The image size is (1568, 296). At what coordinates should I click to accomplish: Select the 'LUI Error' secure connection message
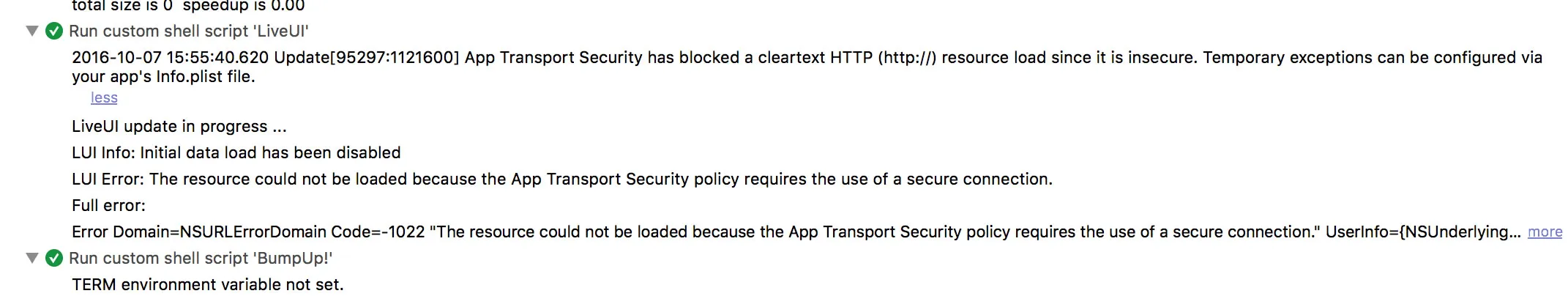562,179
